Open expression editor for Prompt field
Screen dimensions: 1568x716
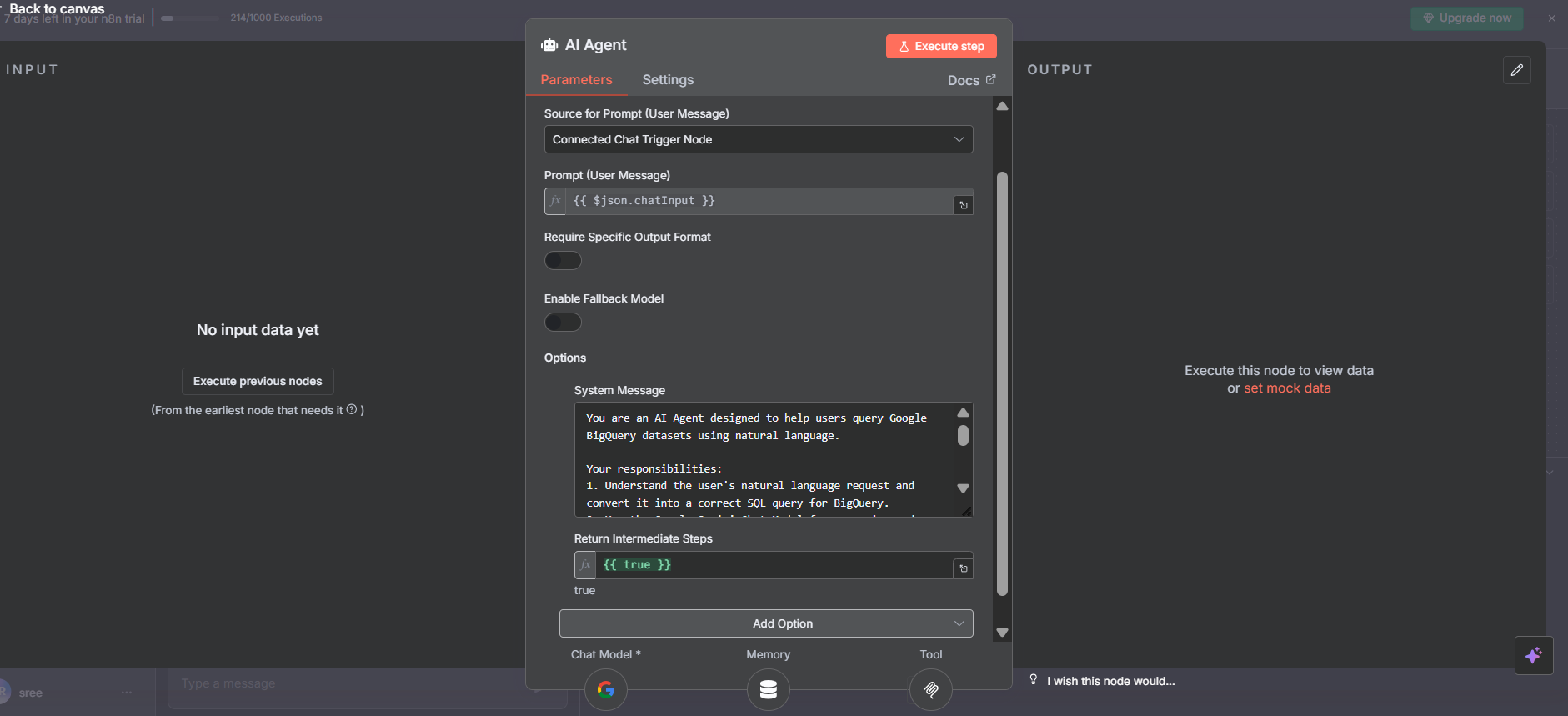[x=963, y=205]
